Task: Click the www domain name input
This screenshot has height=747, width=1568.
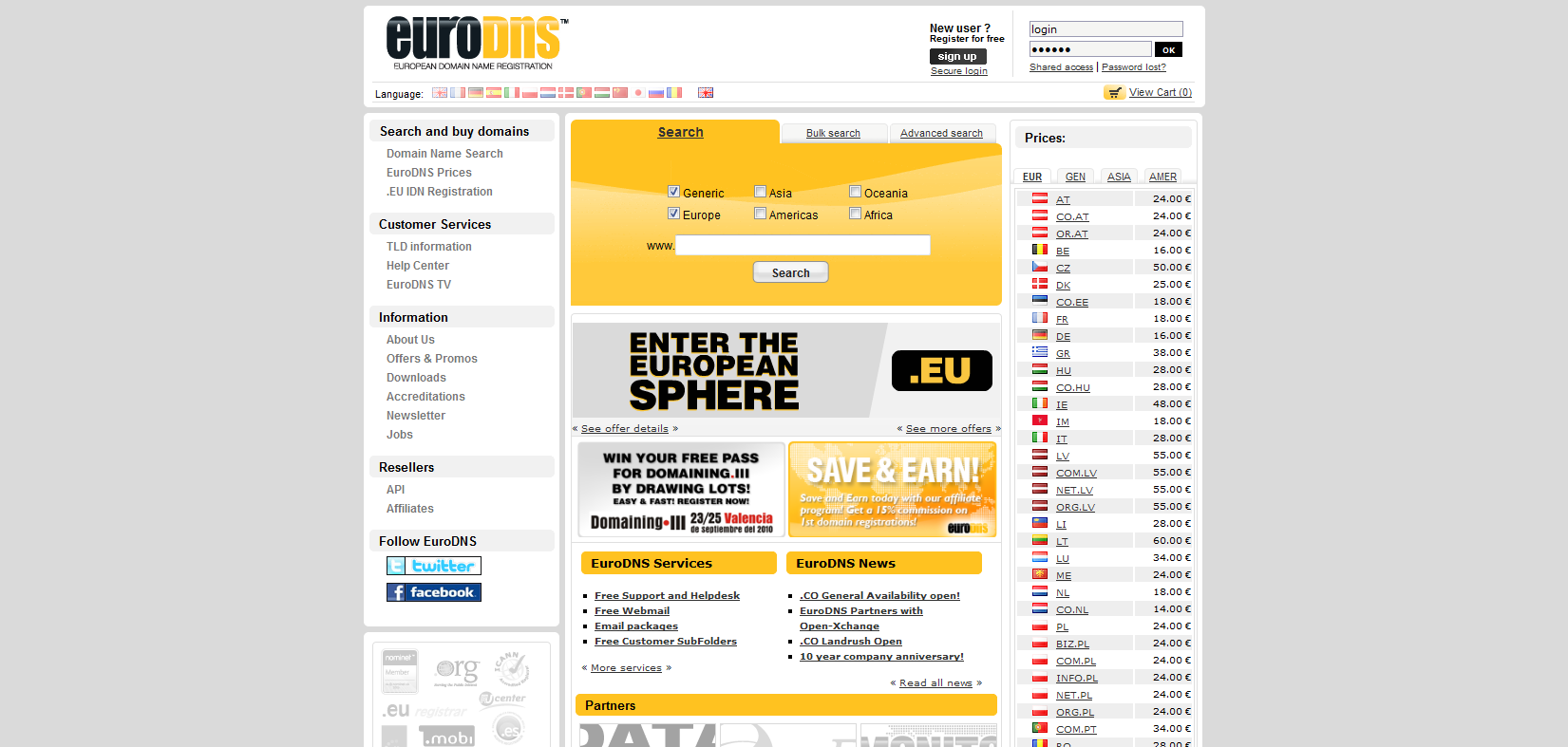Action: tap(803, 246)
